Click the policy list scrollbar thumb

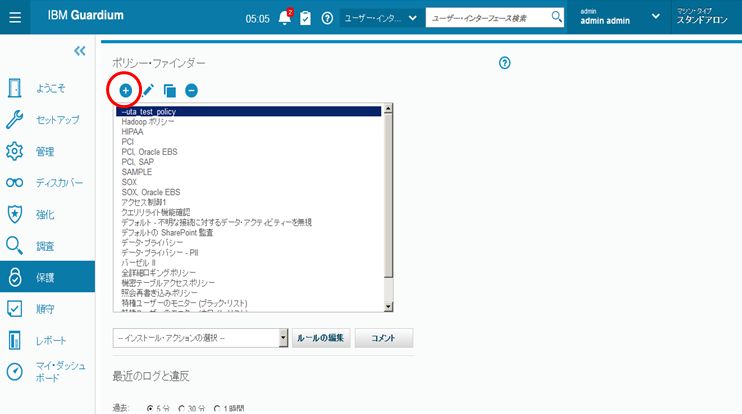tap(388, 196)
